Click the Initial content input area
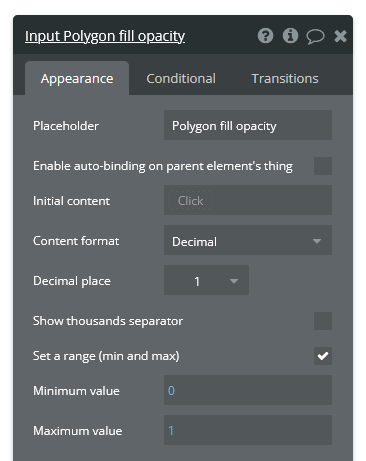This screenshot has height=461, width=366. [248, 200]
